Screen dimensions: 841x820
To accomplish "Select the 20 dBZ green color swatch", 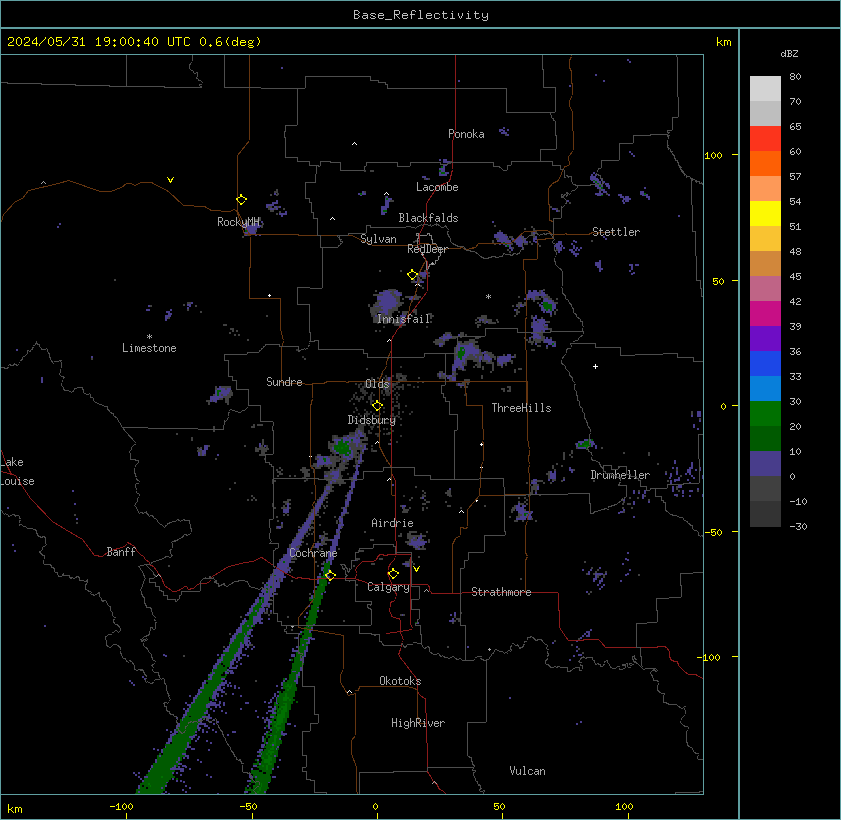I will 765,413.
